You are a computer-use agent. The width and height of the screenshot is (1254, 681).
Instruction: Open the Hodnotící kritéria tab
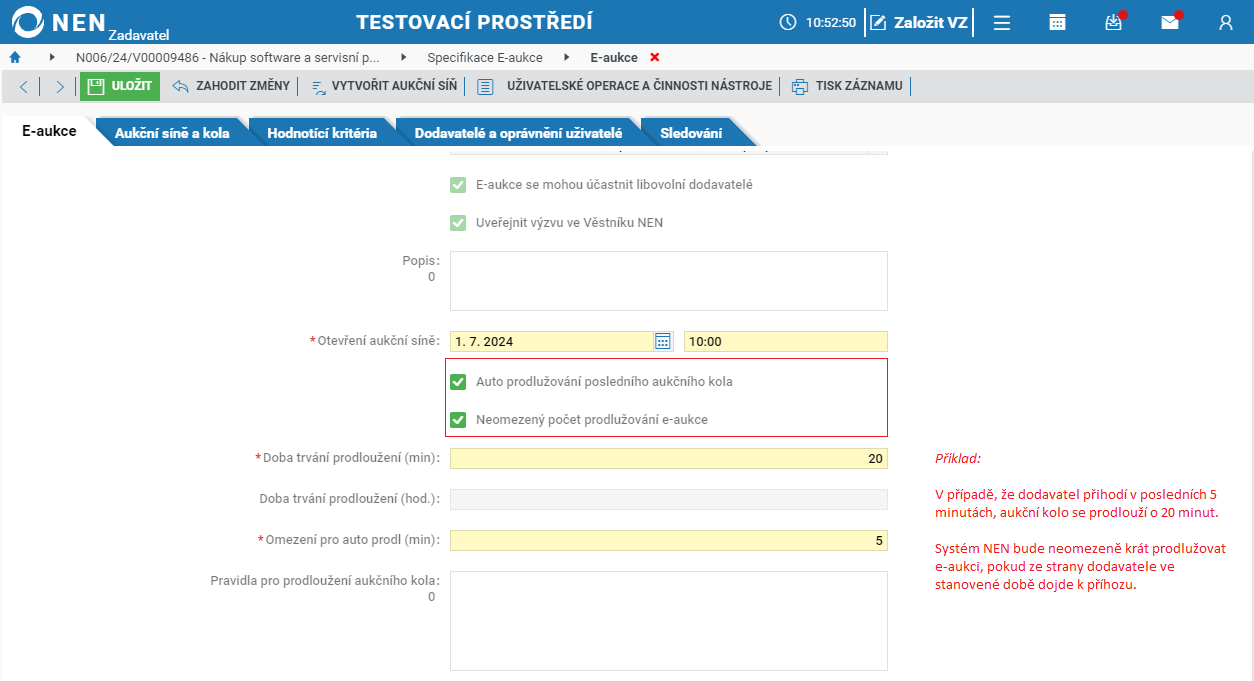[322, 133]
